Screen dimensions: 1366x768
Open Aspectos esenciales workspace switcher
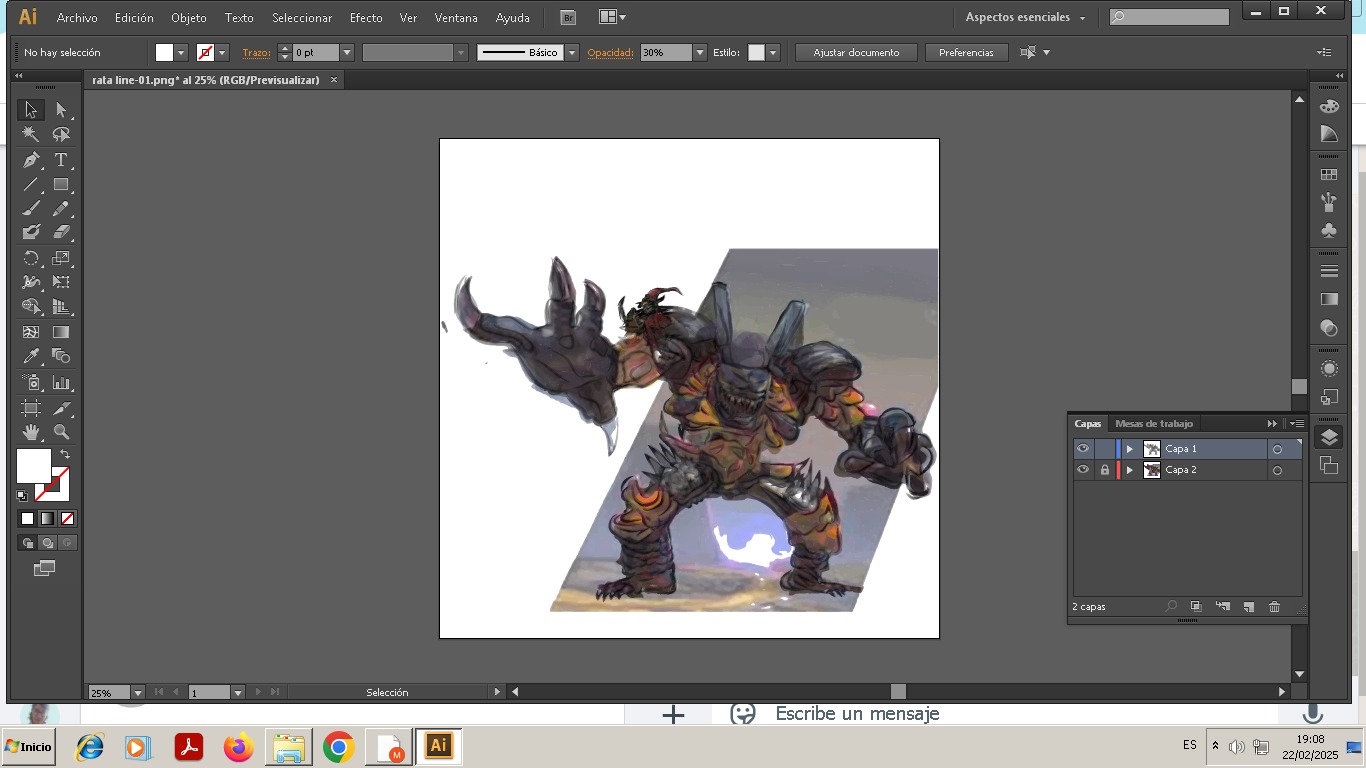coord(1026,18)
